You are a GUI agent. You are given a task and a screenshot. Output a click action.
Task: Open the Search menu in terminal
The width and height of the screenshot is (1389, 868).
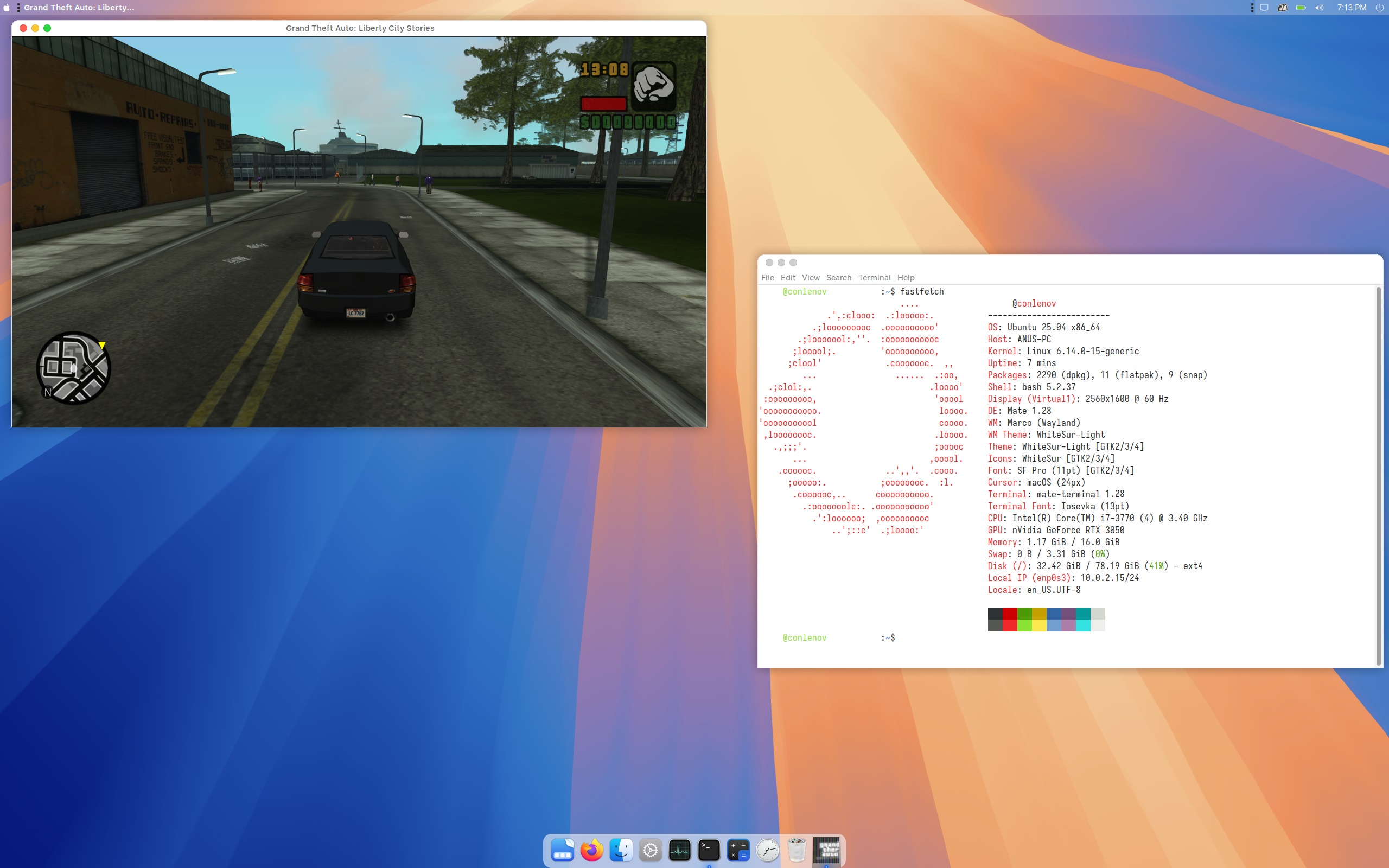tap(839, 278)
